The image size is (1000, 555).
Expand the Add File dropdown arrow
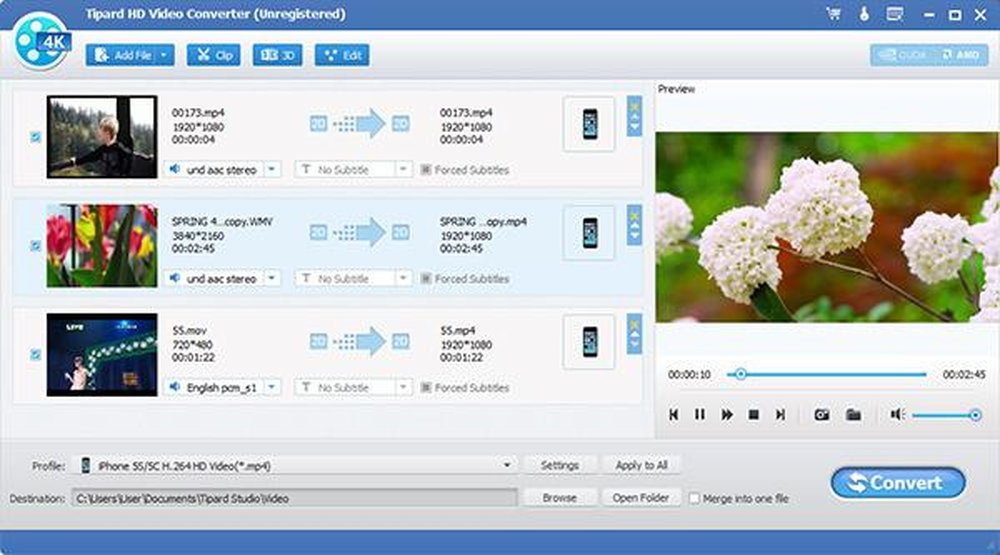[x=165, y=56]
